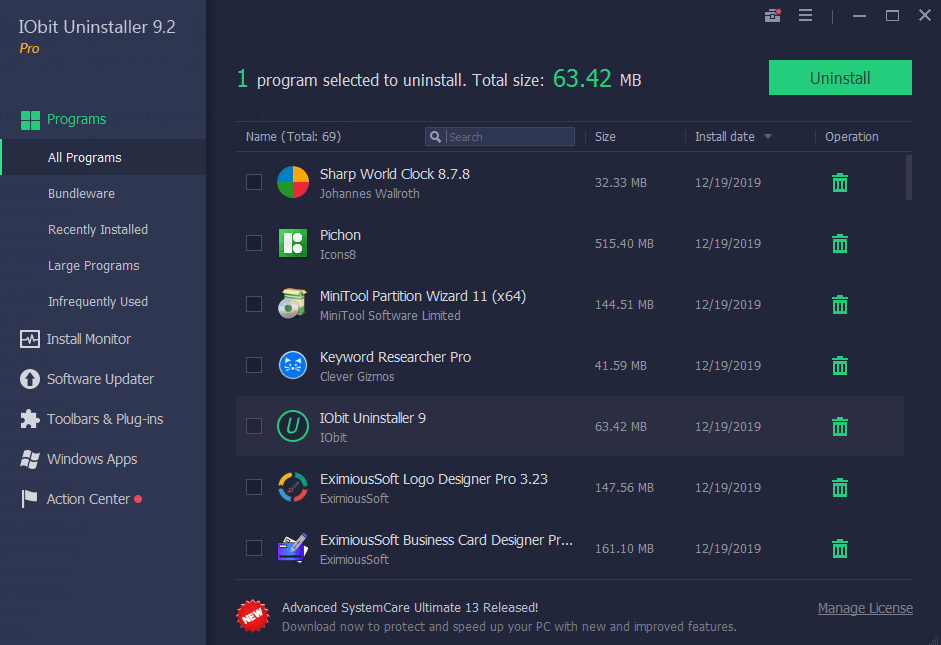Click trash icon for EximiousSoft Business Card Designer
Image resolution: width=941 pixels, height=645 pixels.
840,548
